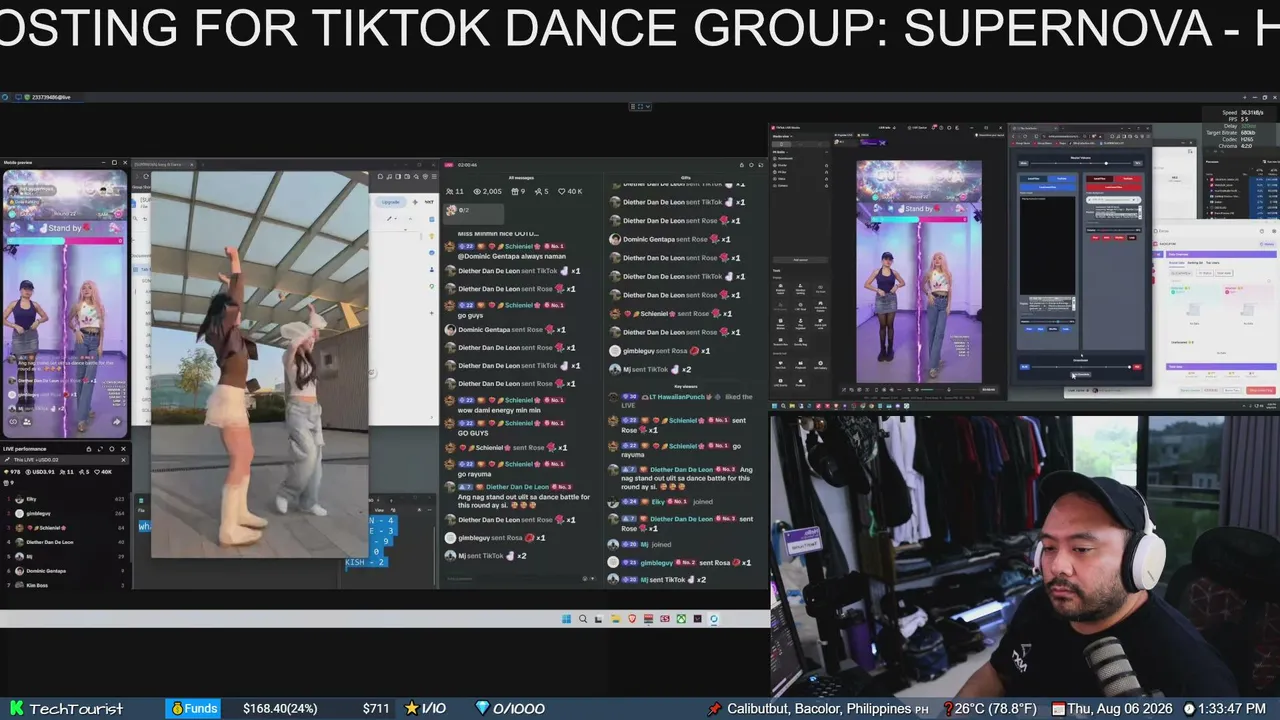This screenshot has height=720, width=1280.
Task: Select Dominic Gentapa row in LIVE performance ranking
Action: pos(66,571)
